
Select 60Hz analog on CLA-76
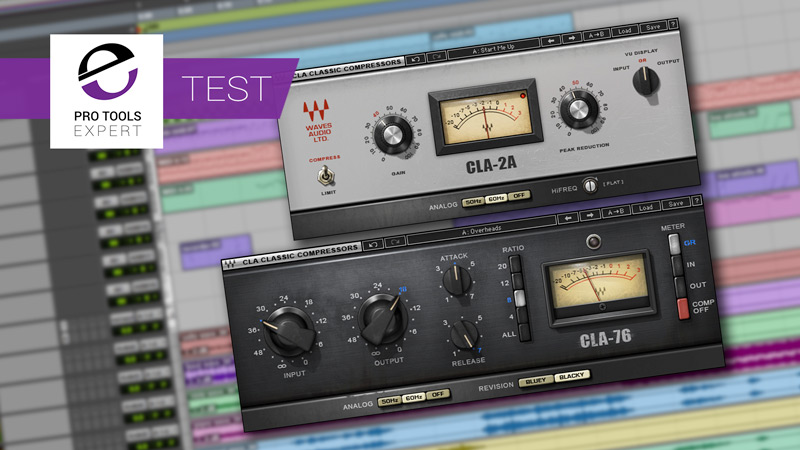point(413,398)
